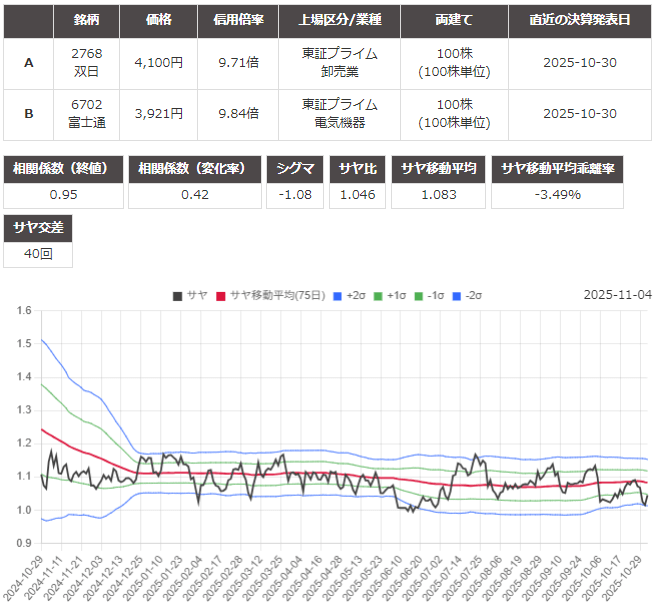This screenshot has width=655, height=607.
Task: Toggle the -2σ legend entry
Action: click(x=466, y=295)
